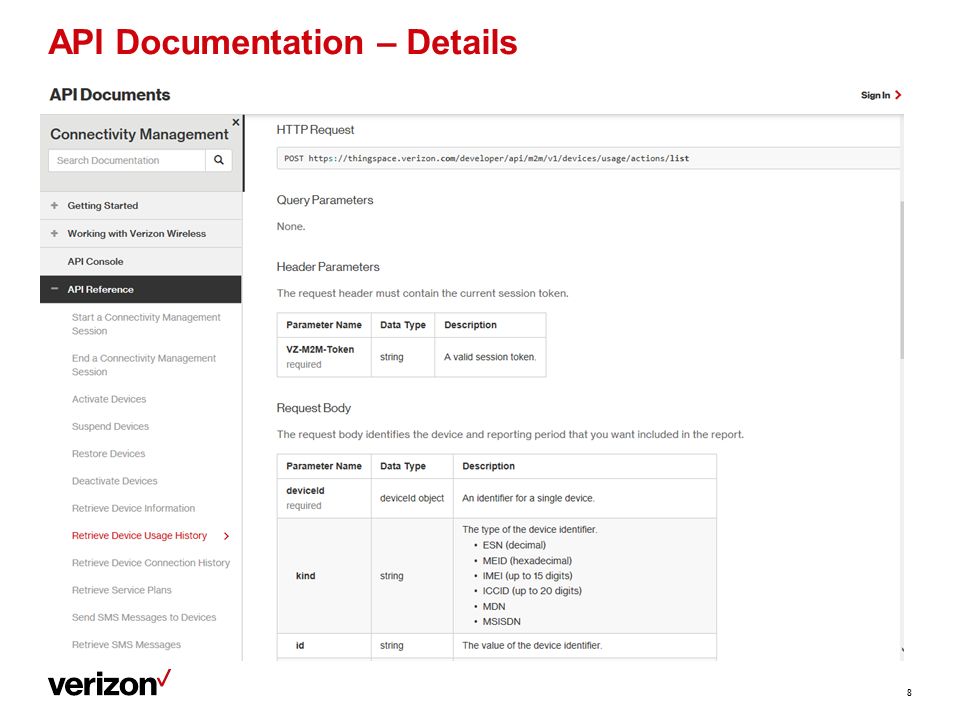Screen dimensions: 960x720
Task: Click the 'kind' parameter name
Action: tap(306, 576)
